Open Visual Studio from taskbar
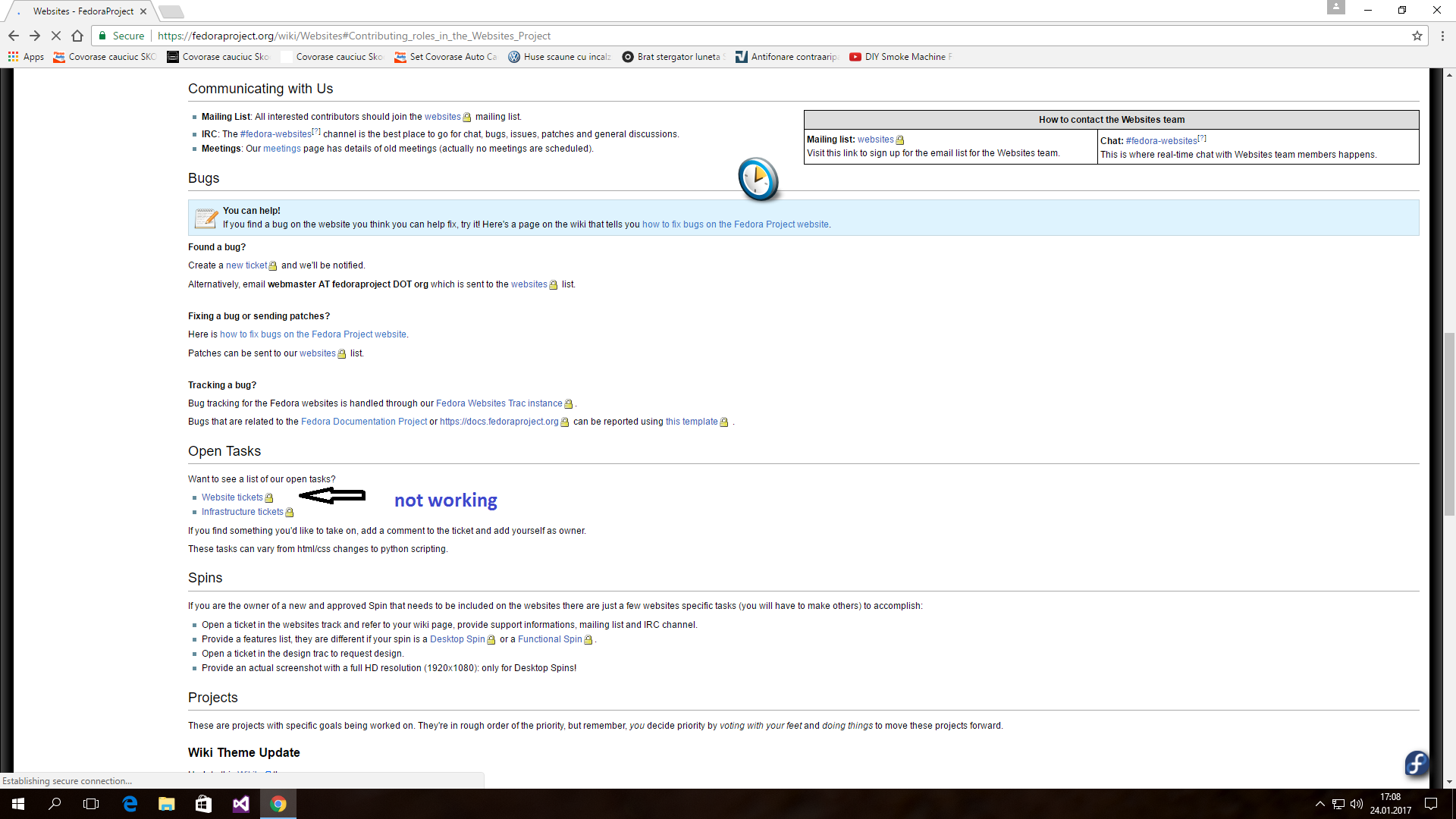Viewport: 1456px width, 819px height. [x=240, y=804]
